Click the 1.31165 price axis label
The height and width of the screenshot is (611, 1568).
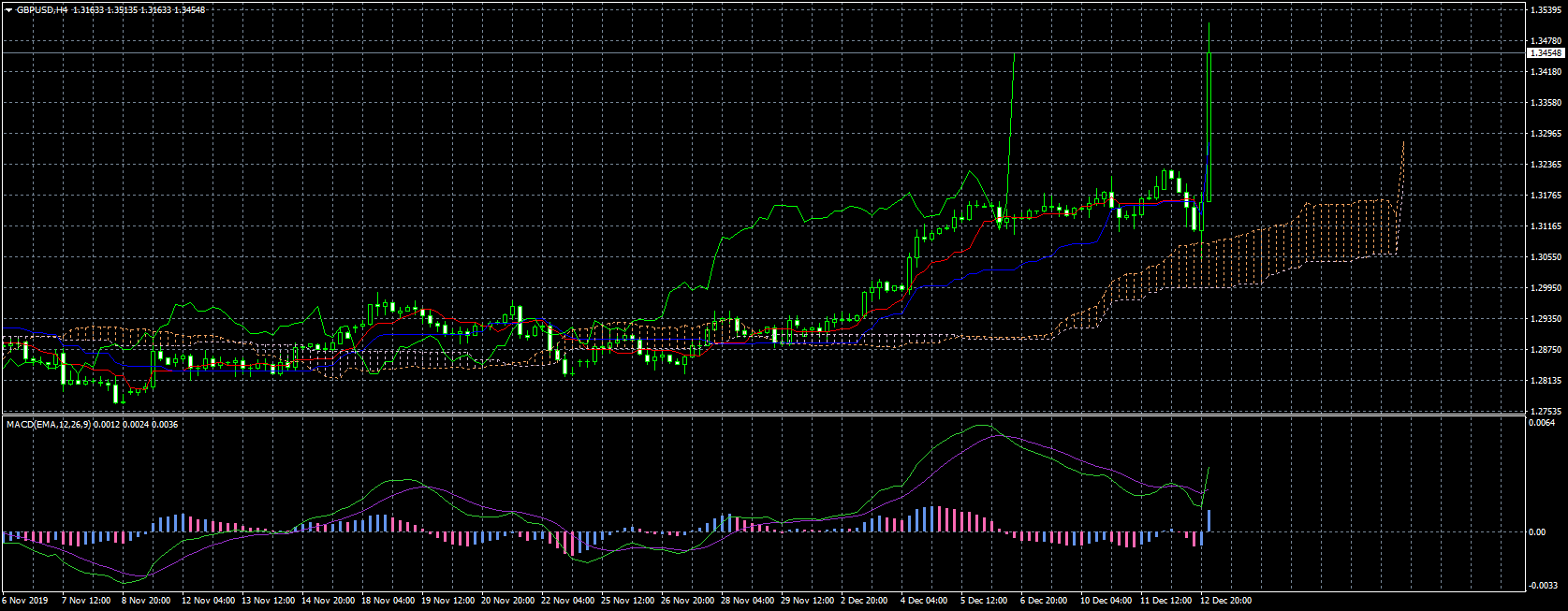1546,226
